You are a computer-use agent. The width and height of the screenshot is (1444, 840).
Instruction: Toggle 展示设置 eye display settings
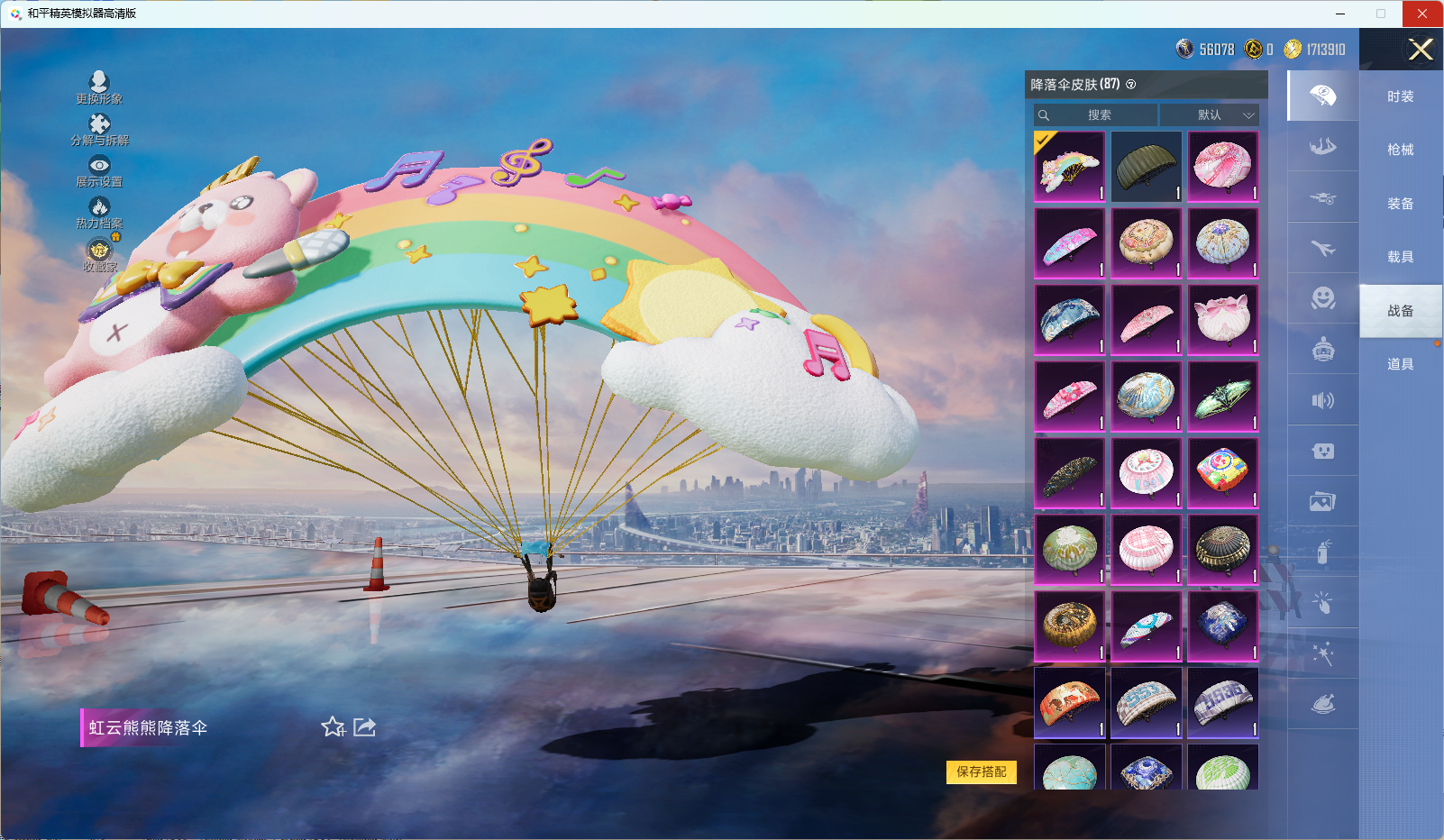[x=99, y=166]
